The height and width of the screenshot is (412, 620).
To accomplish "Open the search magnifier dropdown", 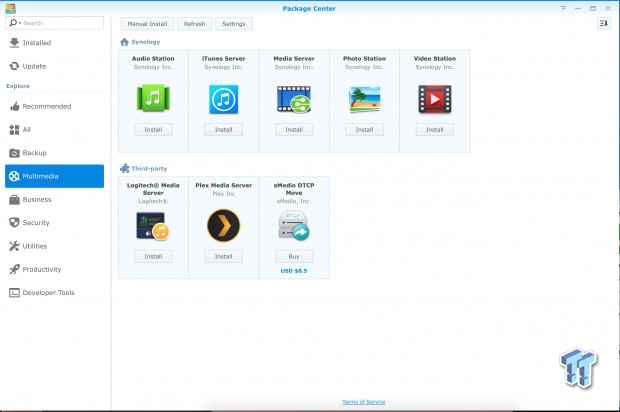I will click(15, 23).
